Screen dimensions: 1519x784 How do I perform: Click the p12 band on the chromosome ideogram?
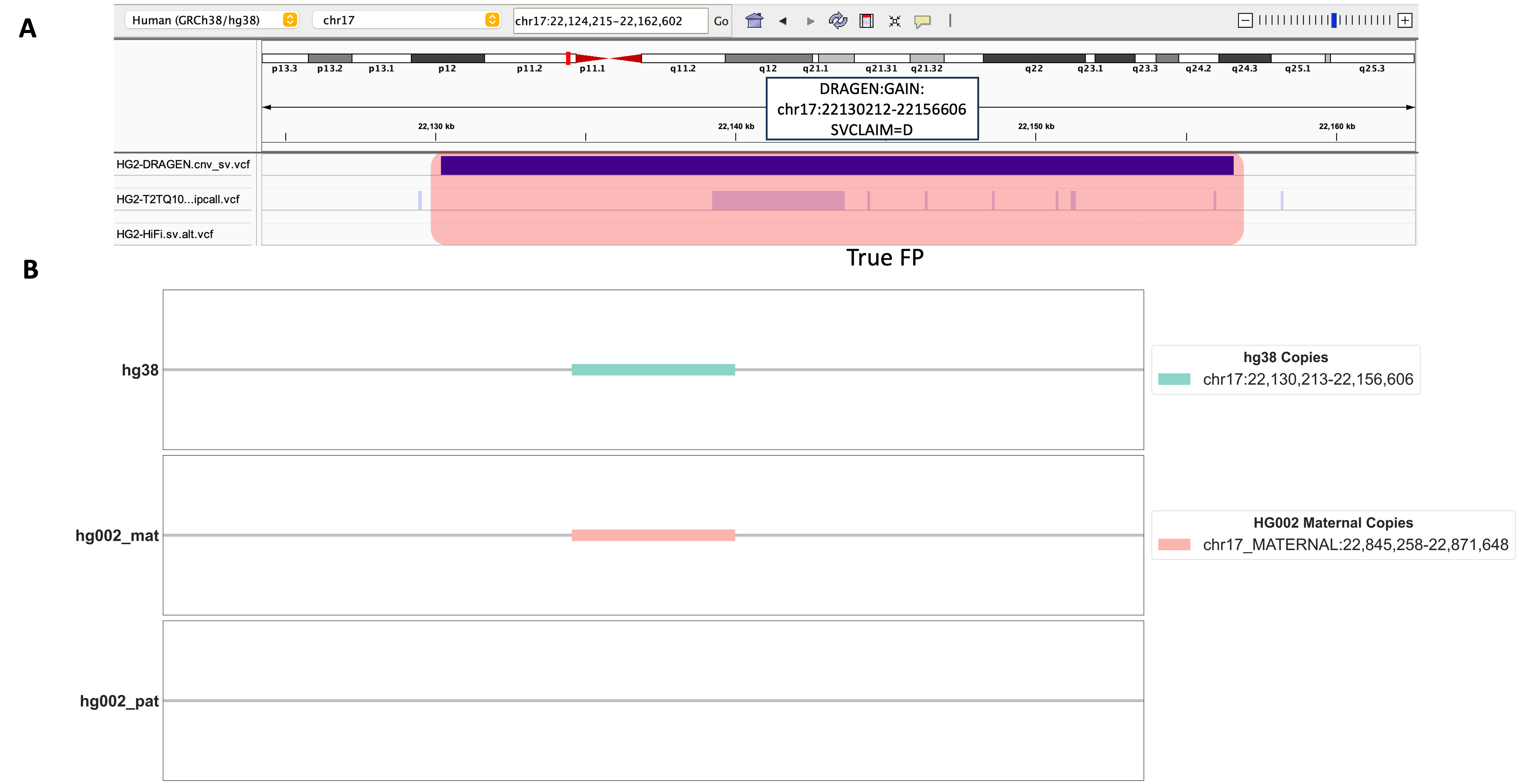(448, 58)
